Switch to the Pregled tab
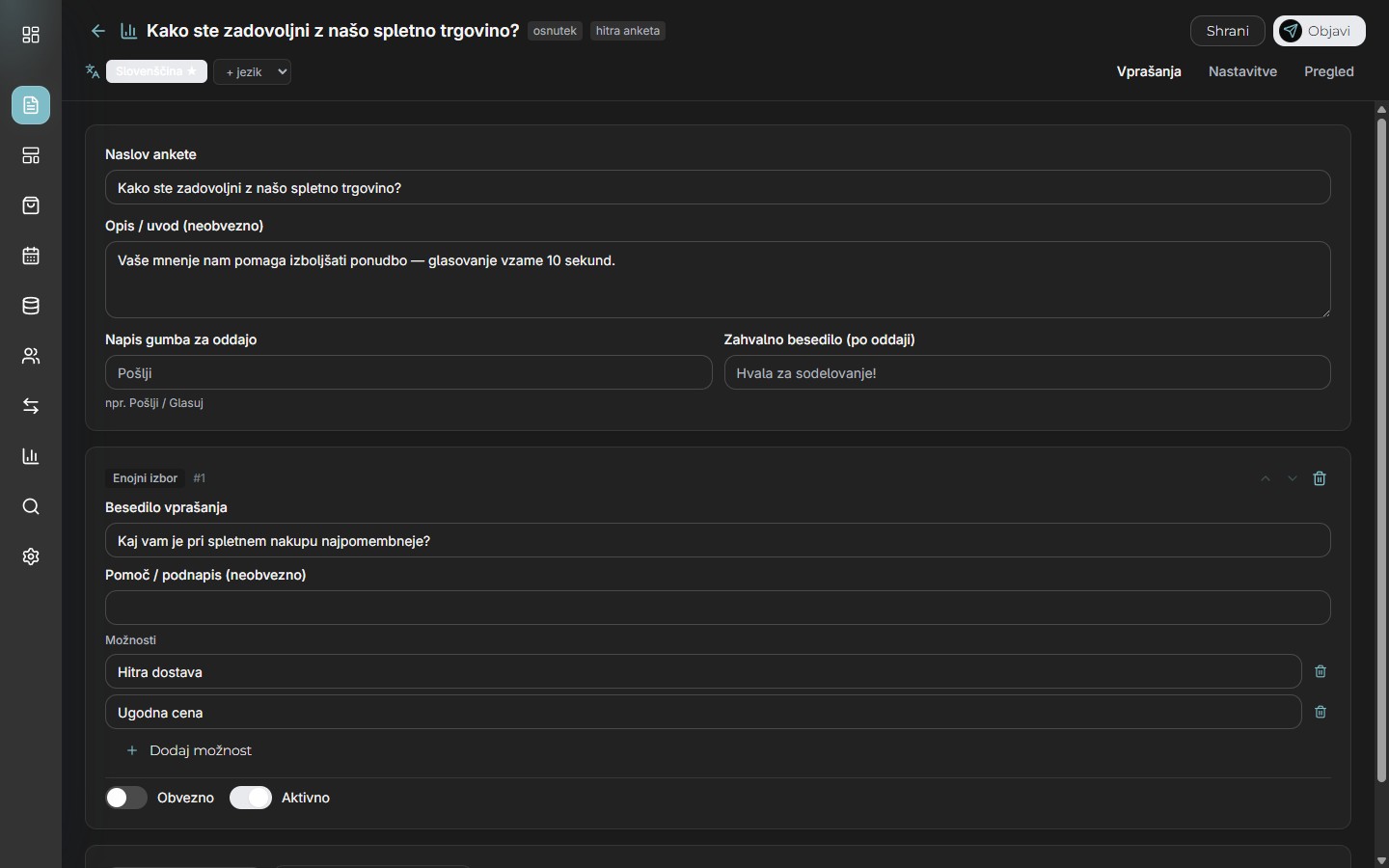This screenshot has width=1389, height=868. 1329,71
